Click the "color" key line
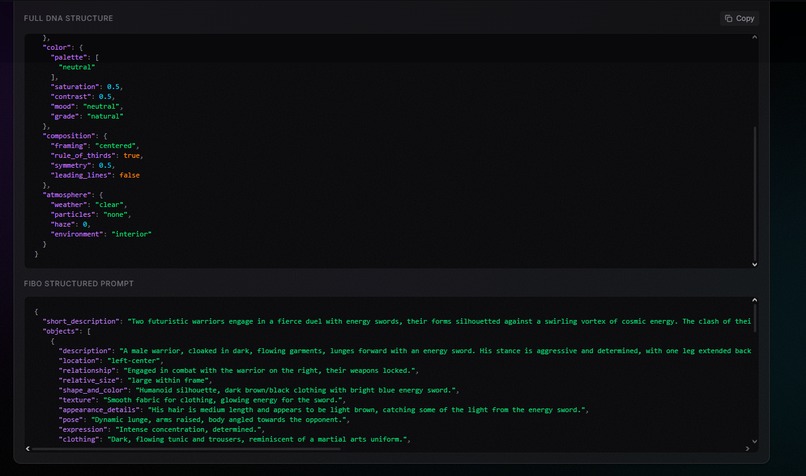The height and width of the screenshot is (476, 806). pyautogui.click(x=63, y=47)
